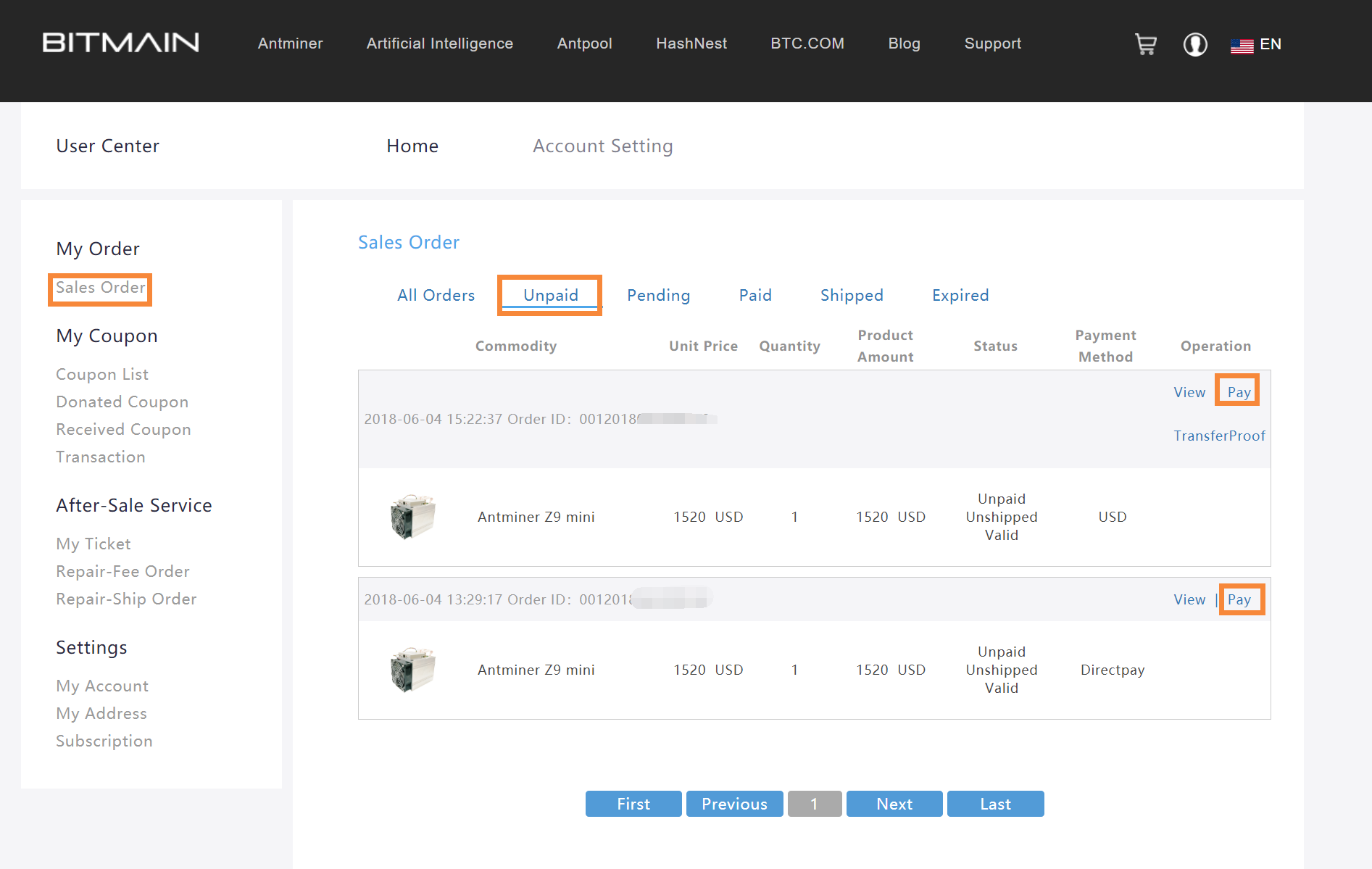Jump to the Last page
This screenshot has width=1372, height=869.
click(995, 804)
